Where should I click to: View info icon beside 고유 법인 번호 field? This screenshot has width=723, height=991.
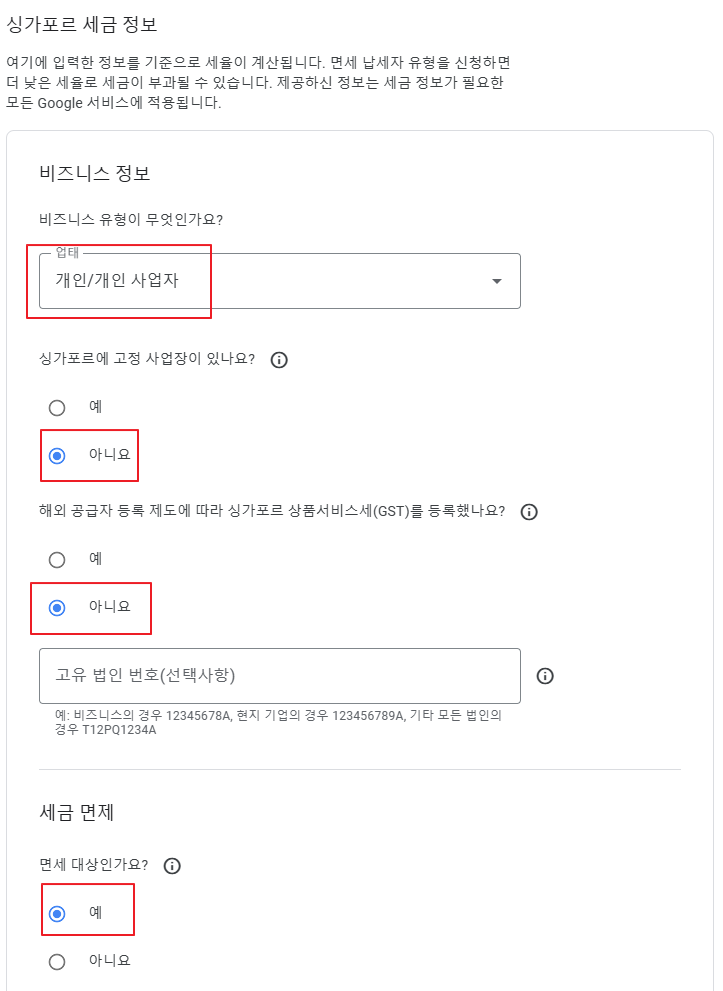click(545, 676)
